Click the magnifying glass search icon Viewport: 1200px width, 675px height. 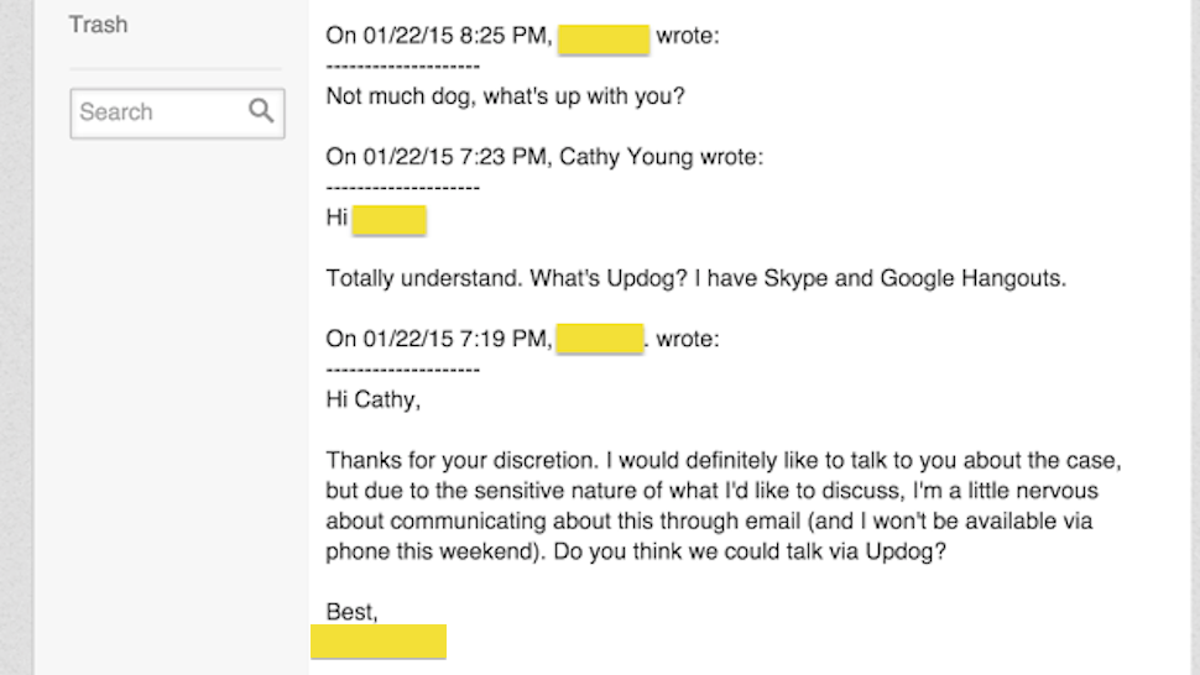261,111
